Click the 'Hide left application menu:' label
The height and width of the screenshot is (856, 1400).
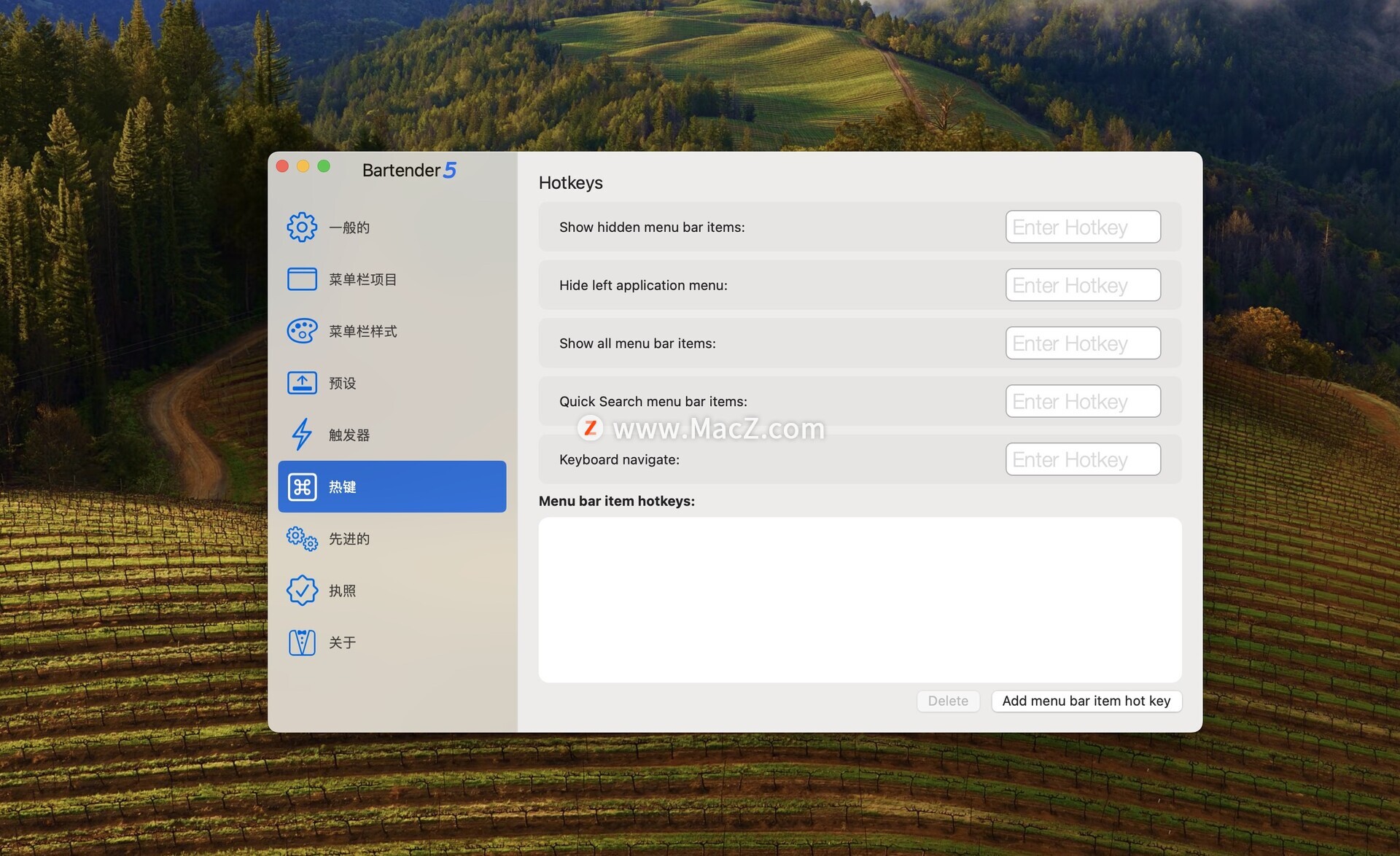click(x=643, y=285)
